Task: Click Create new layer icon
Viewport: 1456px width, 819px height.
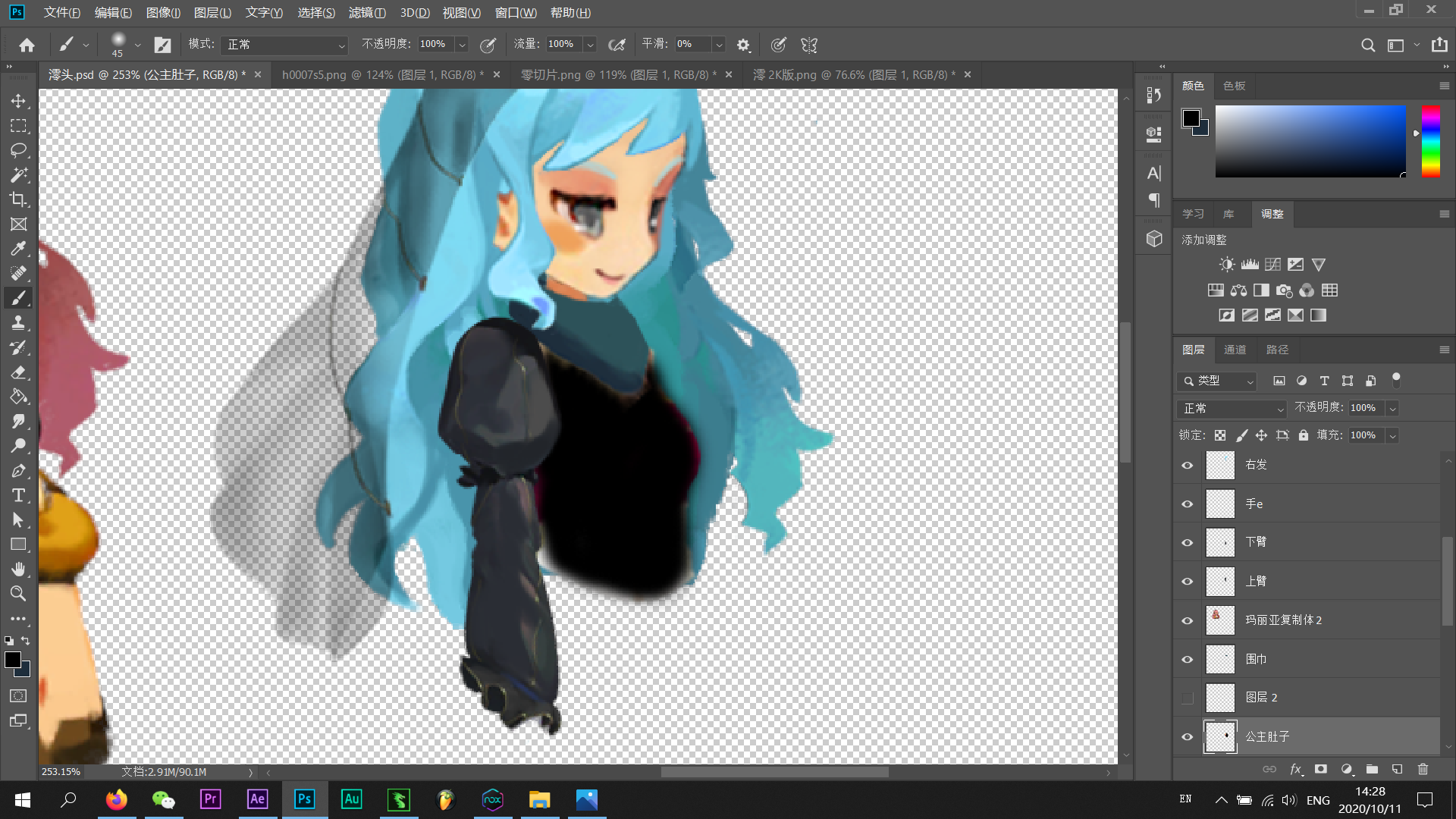Action: click(1397, 769)
